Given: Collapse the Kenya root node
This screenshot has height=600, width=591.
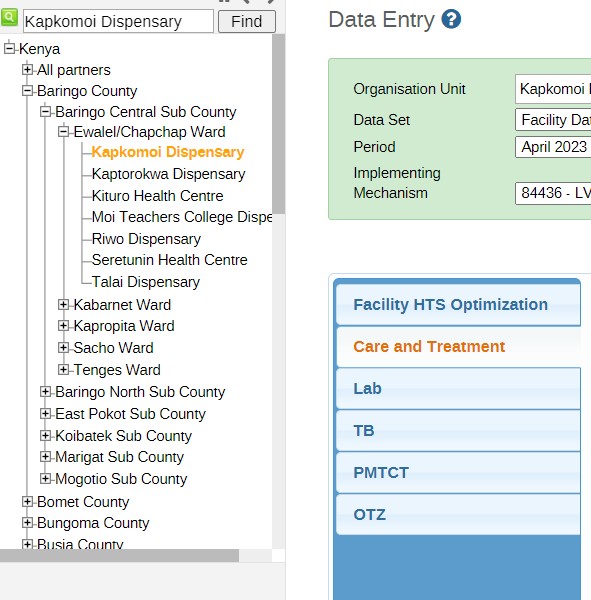Looking at the screenshot, I should point(9,49).
